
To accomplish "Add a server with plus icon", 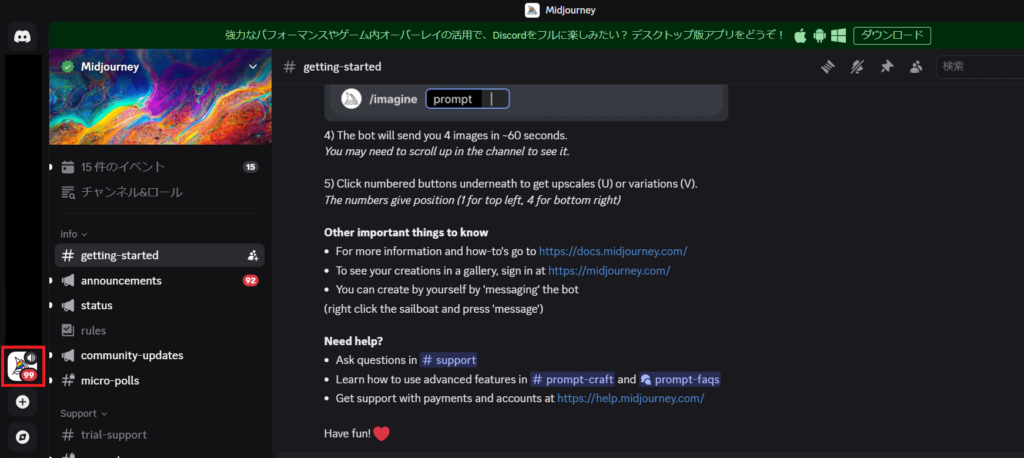I will coord(22,402).
